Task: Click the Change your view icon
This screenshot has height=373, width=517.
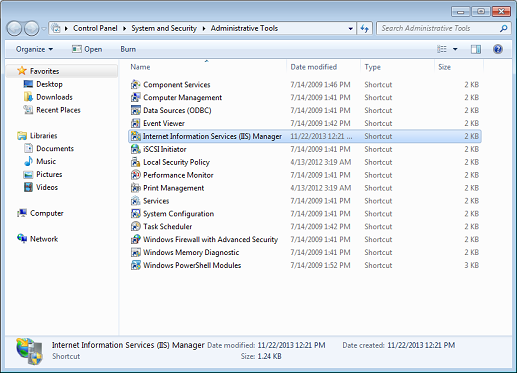Action: (442, 49)
